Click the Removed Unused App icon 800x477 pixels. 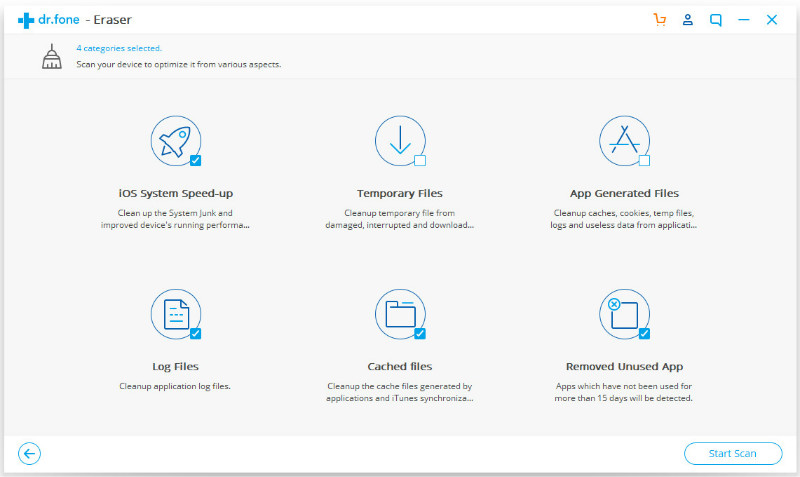tap(624, 314)
